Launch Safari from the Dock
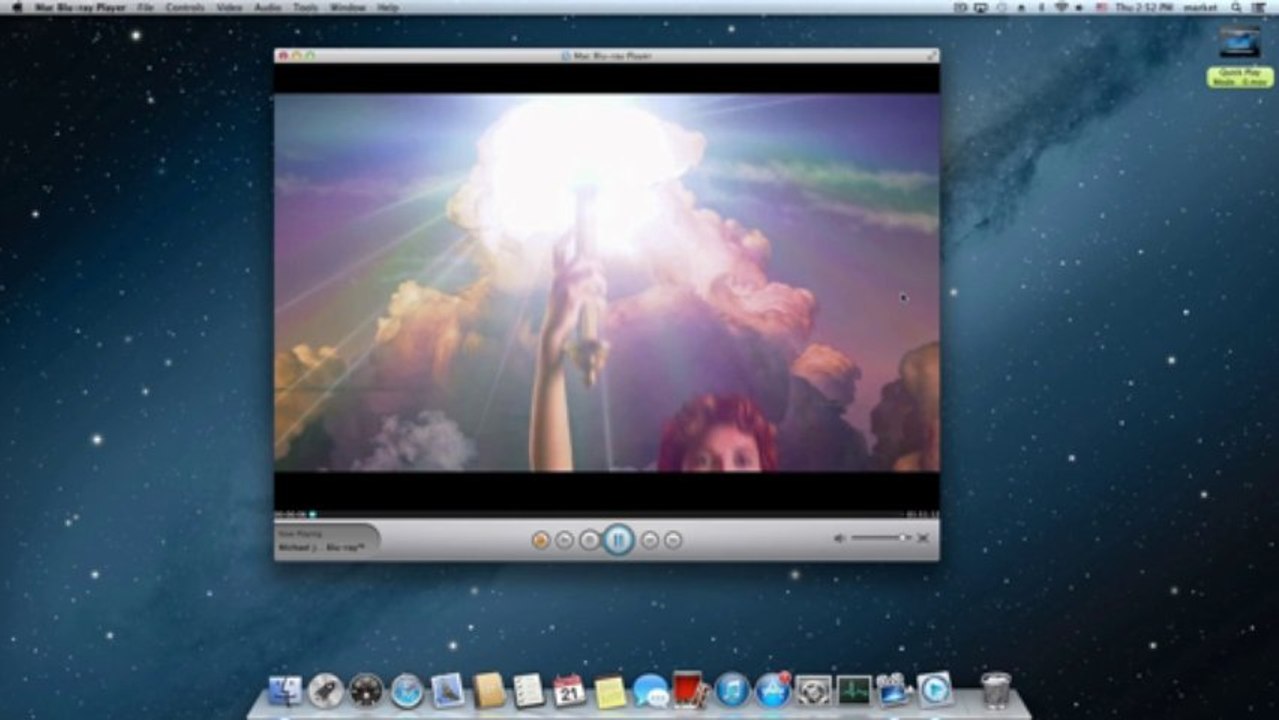This screenshot has width=1279, height=720. click(x=407, y=690)
